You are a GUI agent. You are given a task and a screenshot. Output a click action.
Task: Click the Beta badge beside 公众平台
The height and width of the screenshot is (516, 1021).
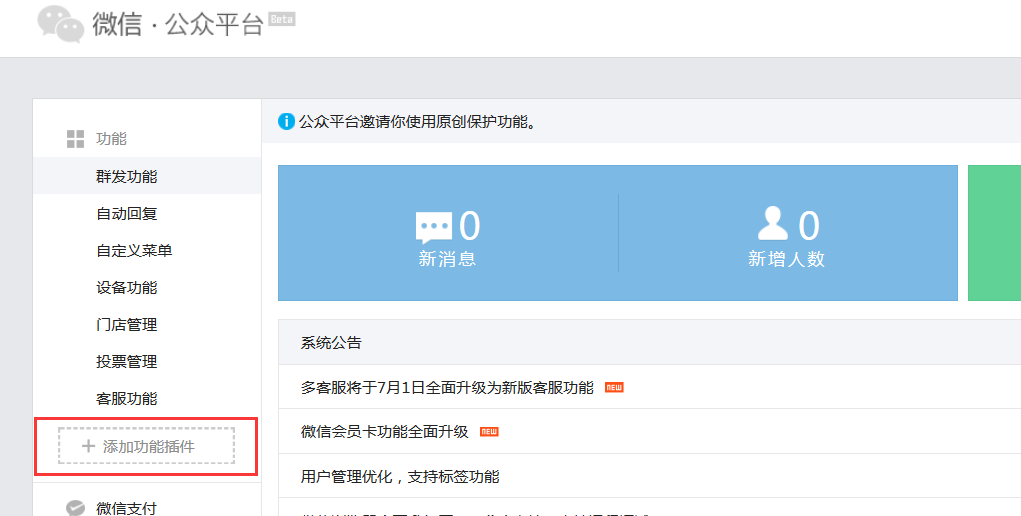coord(282,19)
